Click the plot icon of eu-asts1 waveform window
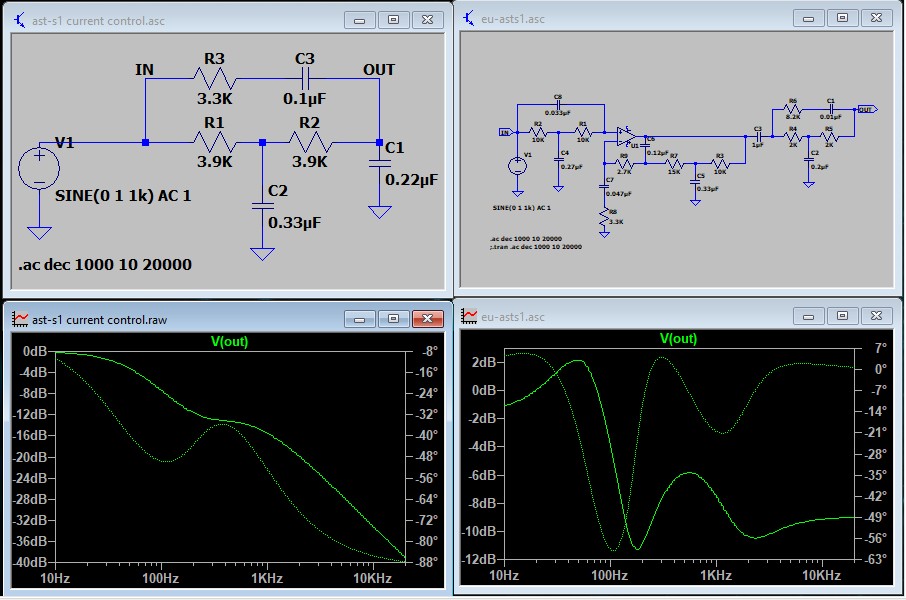 (468, 317)
